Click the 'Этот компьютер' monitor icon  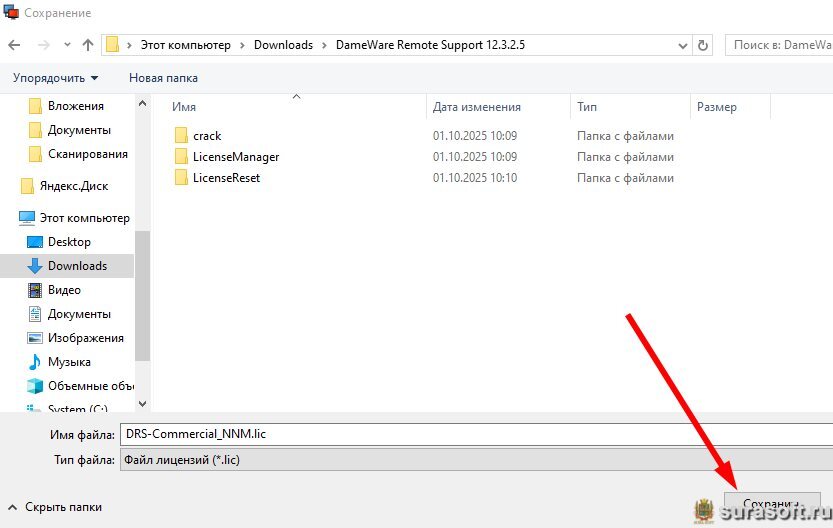pos(27,218)
